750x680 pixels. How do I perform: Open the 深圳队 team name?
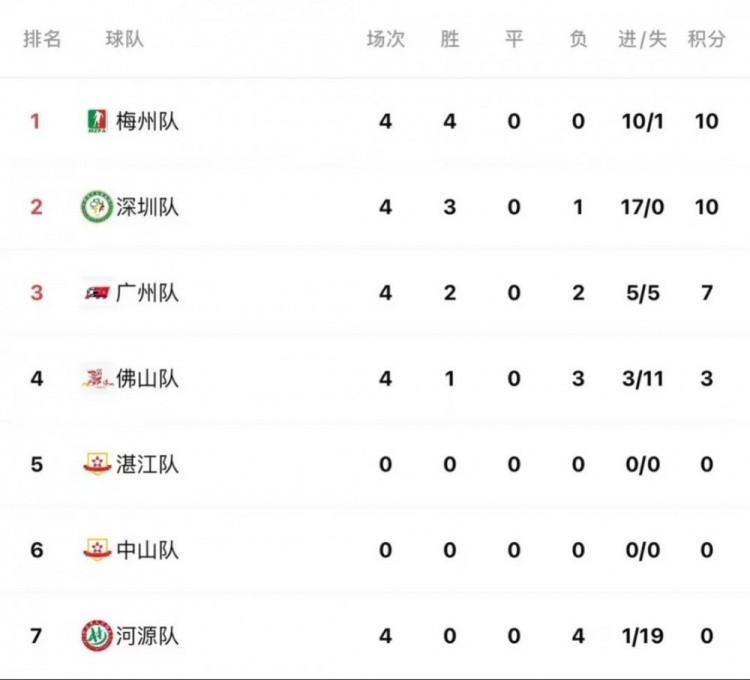coord(147,207)
